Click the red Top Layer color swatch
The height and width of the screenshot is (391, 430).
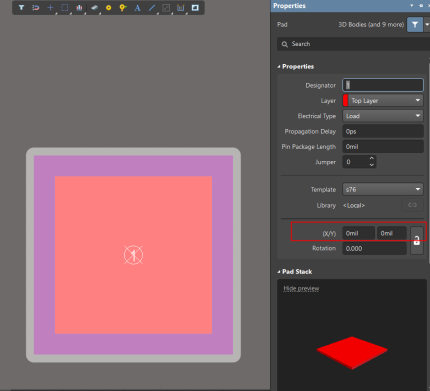345,100
